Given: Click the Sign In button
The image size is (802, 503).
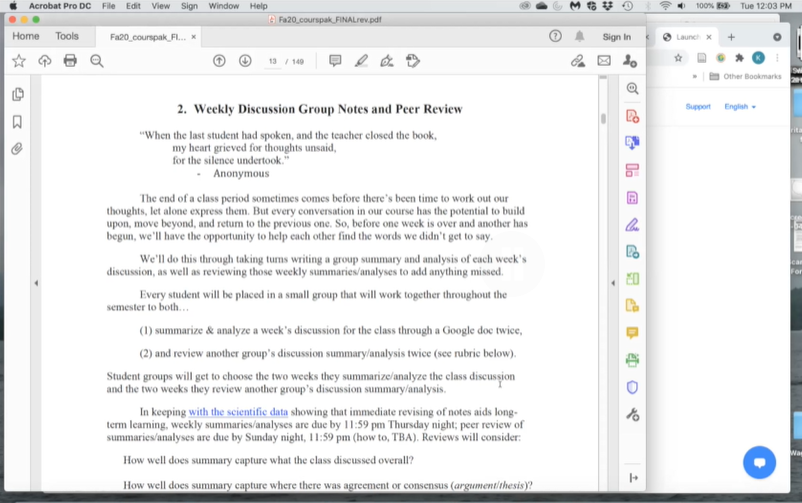Looking at the screenshot, I should click(616, 37).
